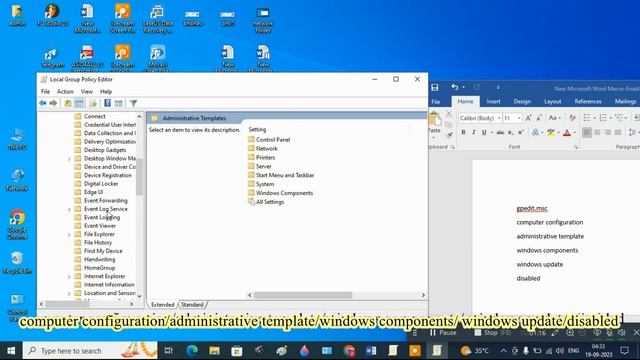Click the horizontal scrollbar in the settings pane
Viewport: 640px width, 360px height.
click(303, 295)
